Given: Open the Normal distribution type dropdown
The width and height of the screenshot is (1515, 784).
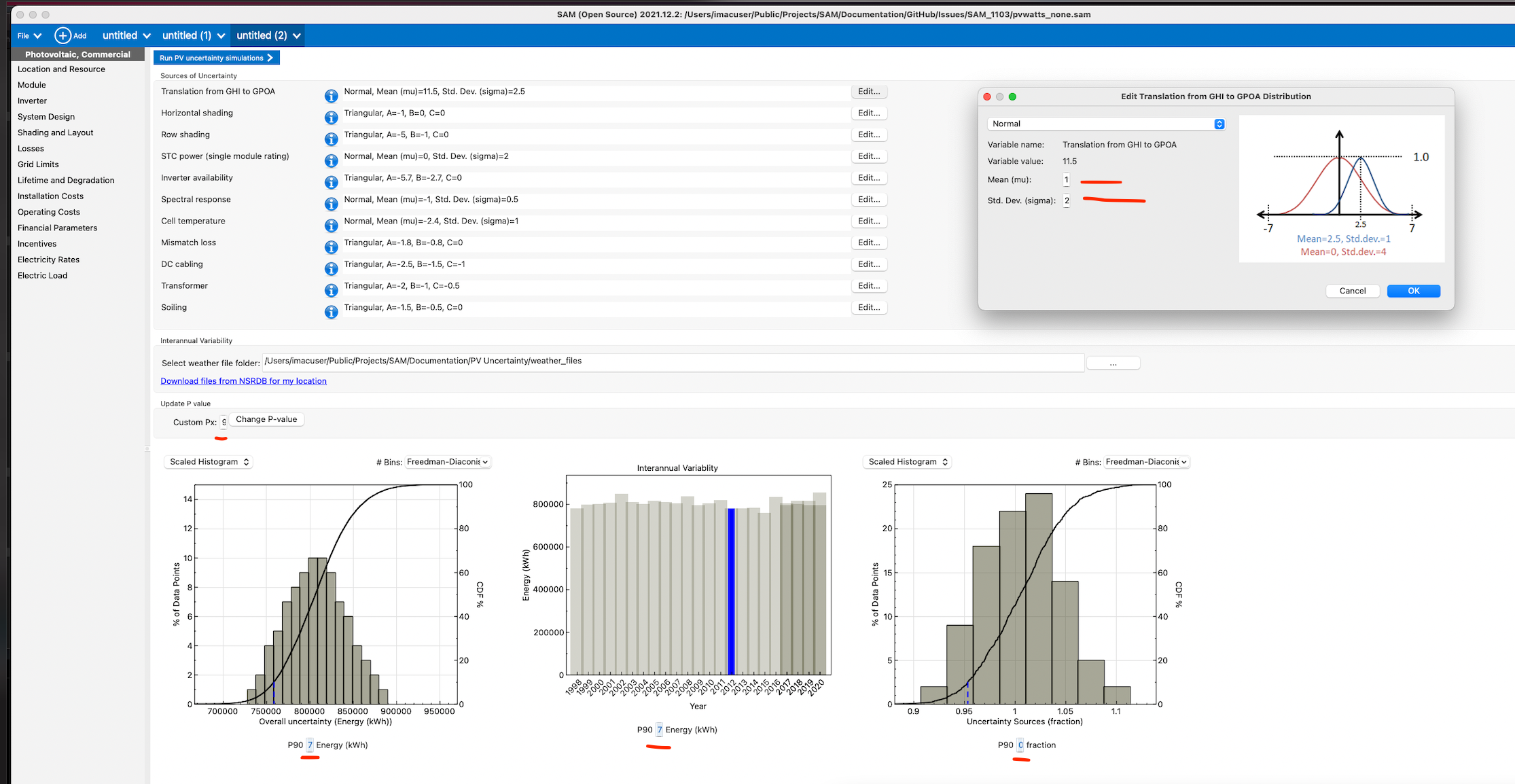Looking at the screenshot, I should 1105,124.
